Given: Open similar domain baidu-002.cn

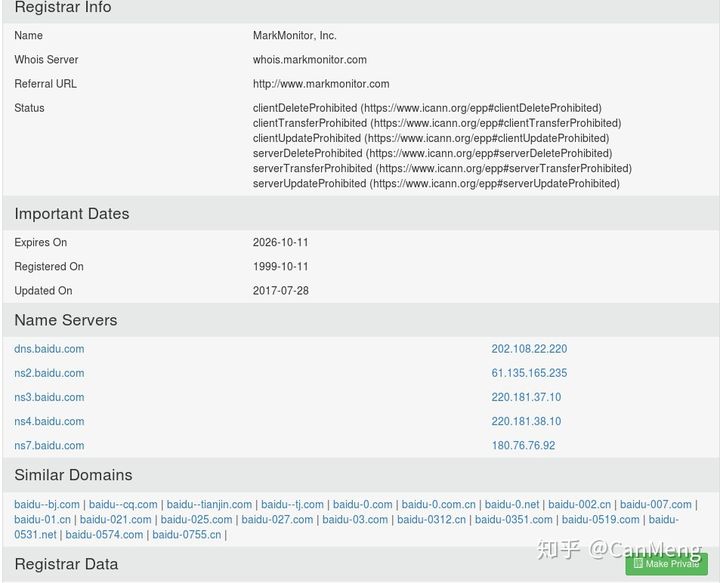Looking at the screenshot, I should (x=579, y=505).
